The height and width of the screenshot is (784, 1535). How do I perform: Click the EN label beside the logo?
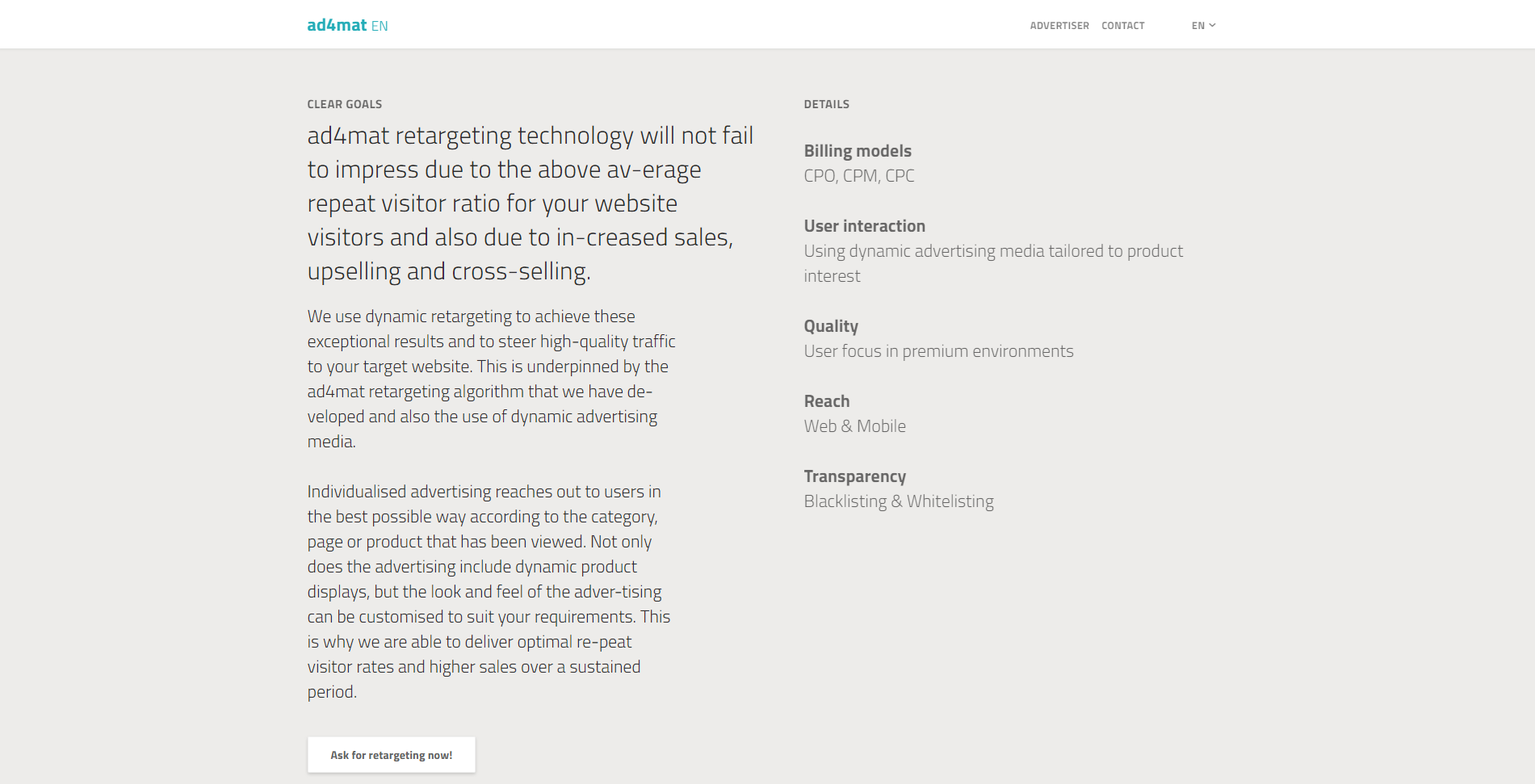click(380, 26)
